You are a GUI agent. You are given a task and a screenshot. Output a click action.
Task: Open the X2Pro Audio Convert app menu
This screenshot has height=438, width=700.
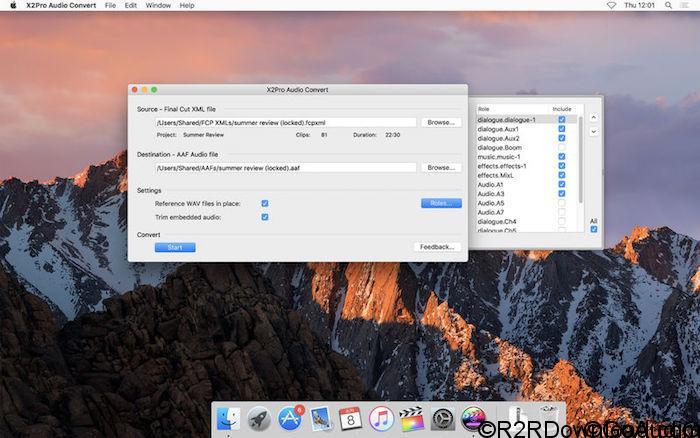pos(61,5)
